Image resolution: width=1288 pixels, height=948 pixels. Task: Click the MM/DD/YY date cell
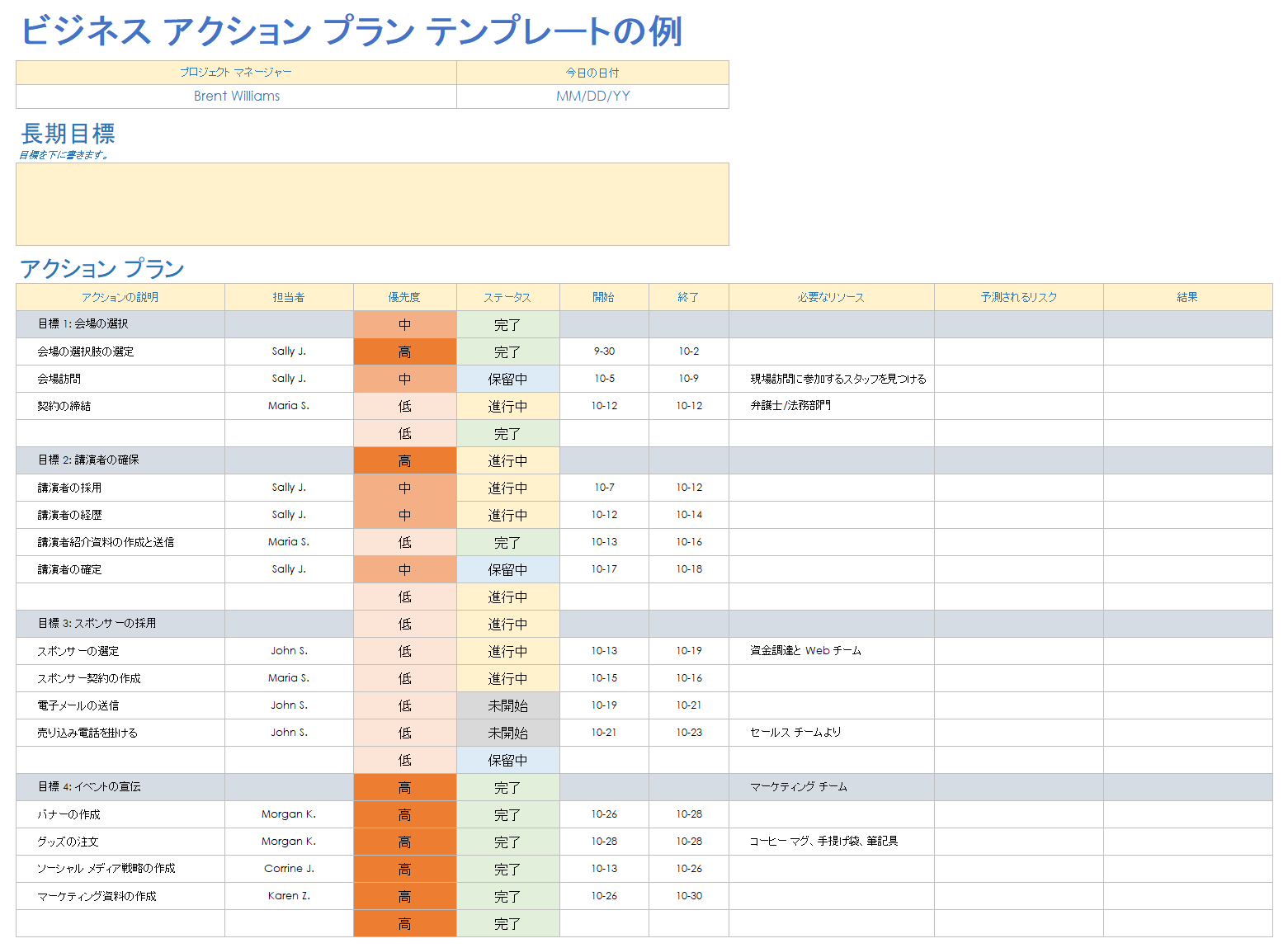pyautogui.click(x=592, y=96)
